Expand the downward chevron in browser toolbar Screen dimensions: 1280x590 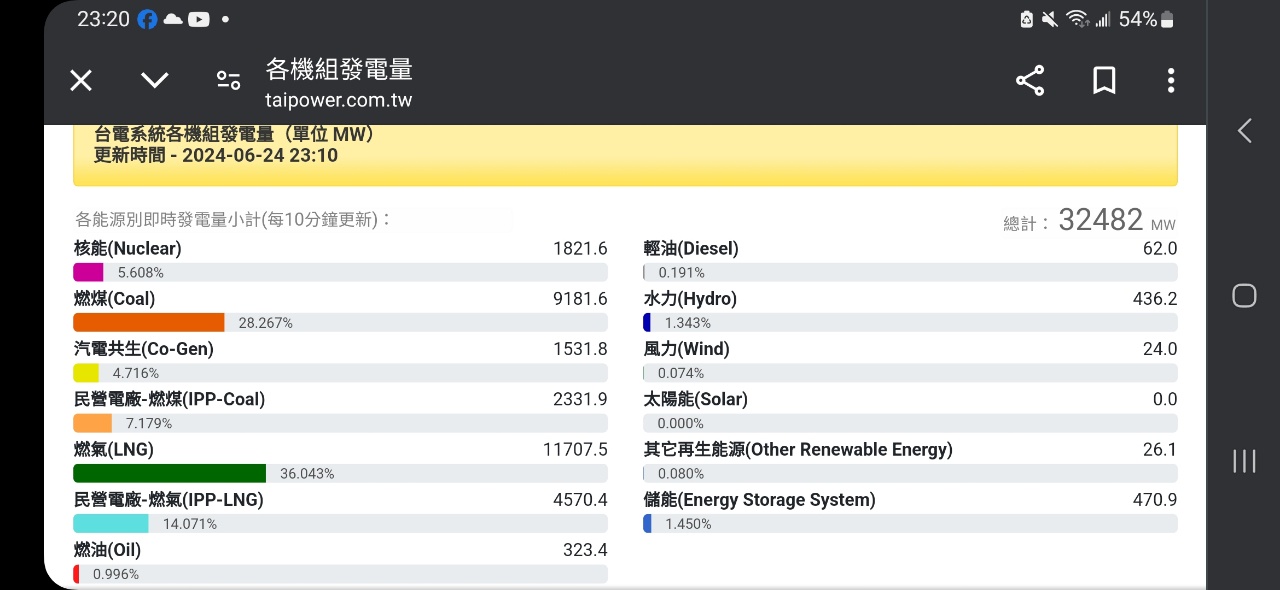(154, 81)
